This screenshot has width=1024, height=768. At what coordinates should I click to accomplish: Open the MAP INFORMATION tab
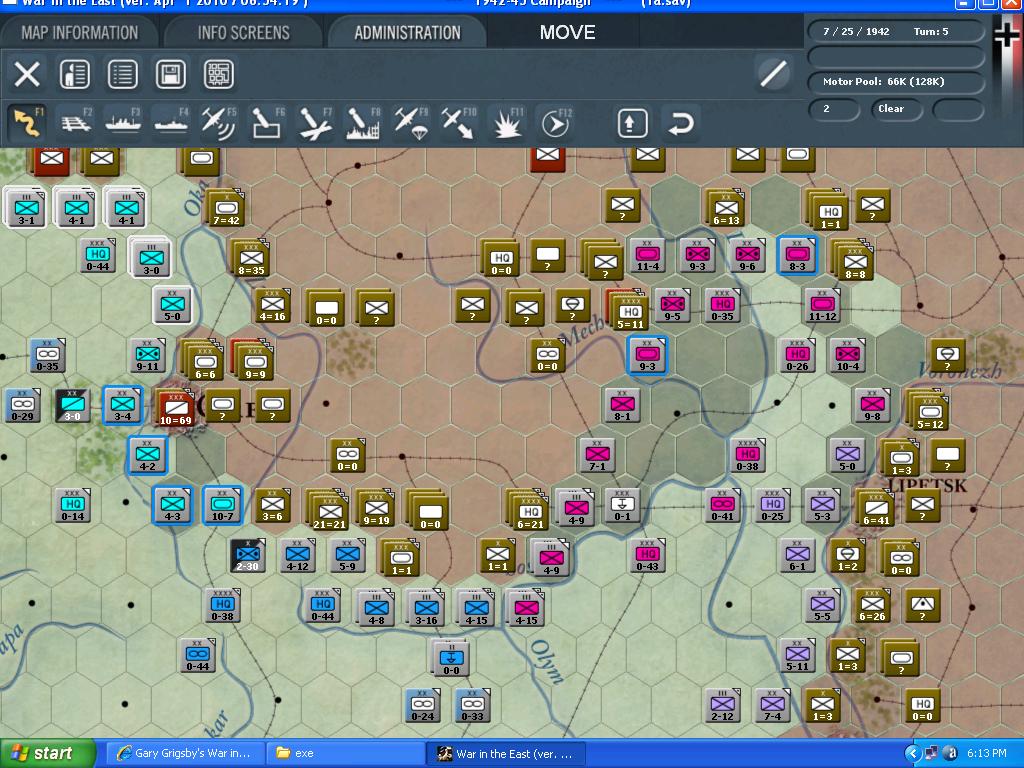(x=80, y=33)
